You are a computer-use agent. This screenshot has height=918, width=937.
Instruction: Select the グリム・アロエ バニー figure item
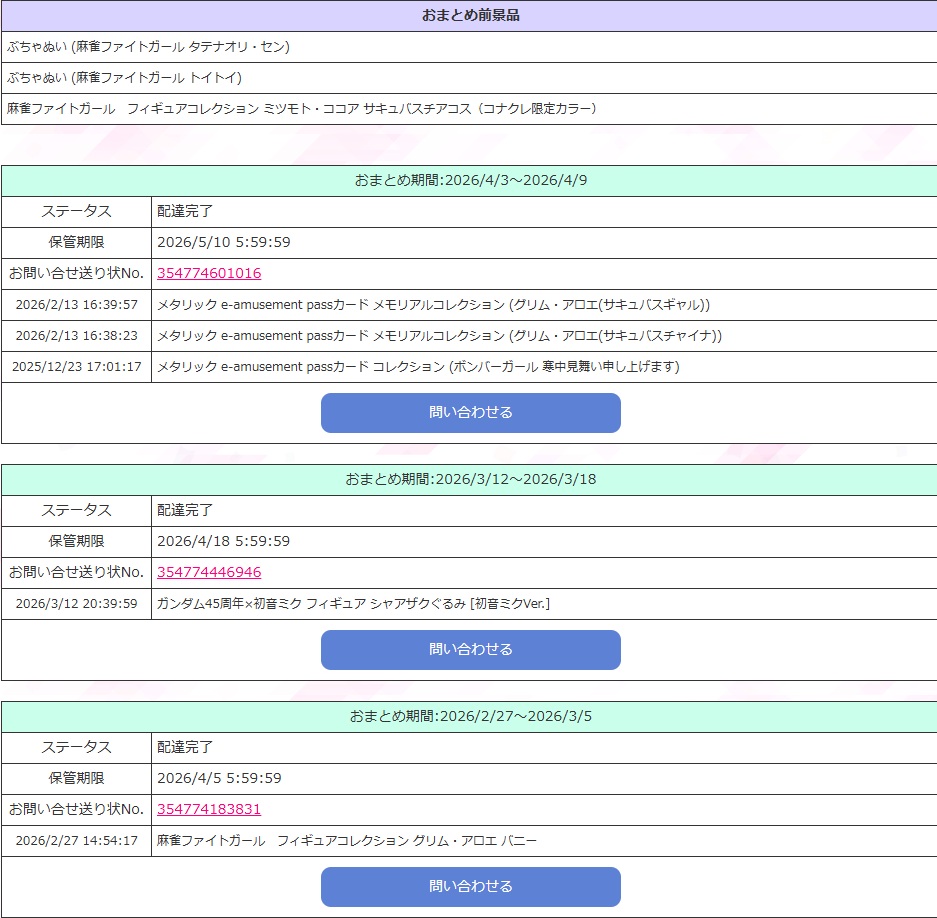pyautogui.click(x=347, y=840)
